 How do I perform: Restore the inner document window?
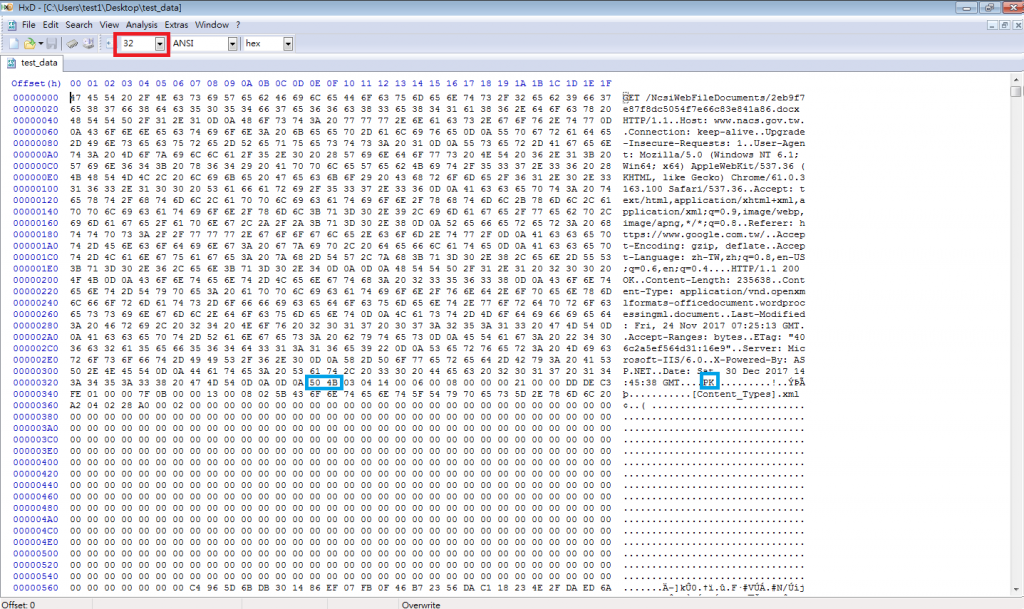(x=1004, y=25)
